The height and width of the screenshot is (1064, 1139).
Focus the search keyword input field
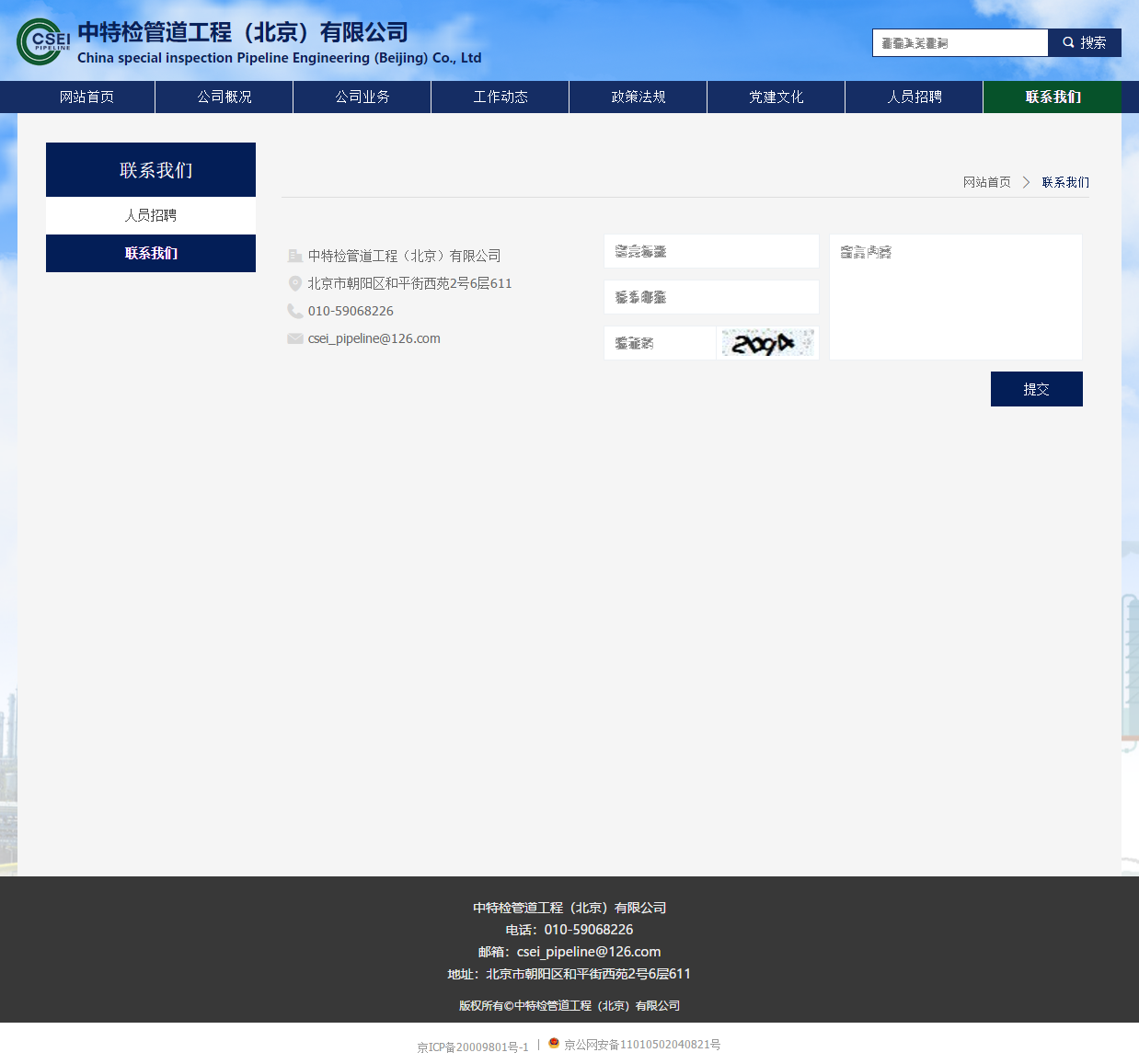[960, 43]
